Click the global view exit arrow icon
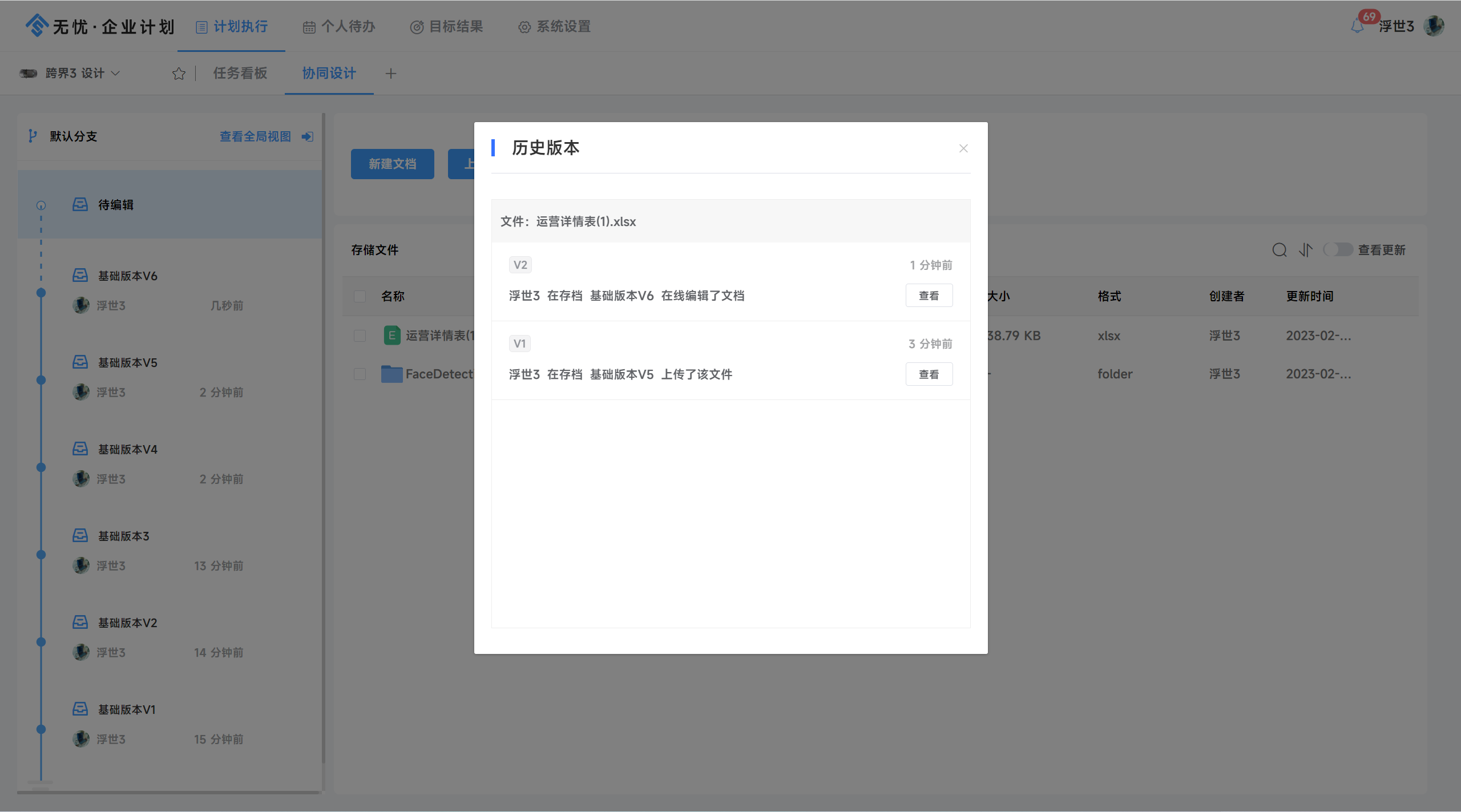The width and height of the screenshot is (1461, 812). tap(308, 136)
